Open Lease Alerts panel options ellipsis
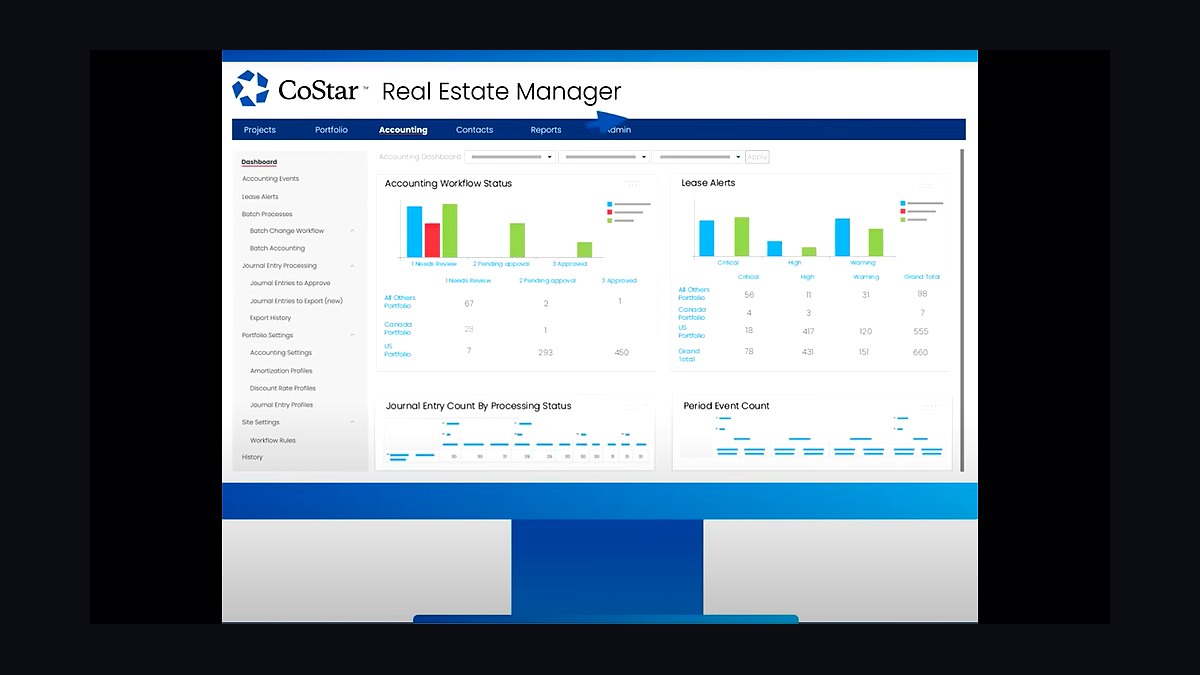The height and width of the screenshot is (675, 1200). (926, 185)
